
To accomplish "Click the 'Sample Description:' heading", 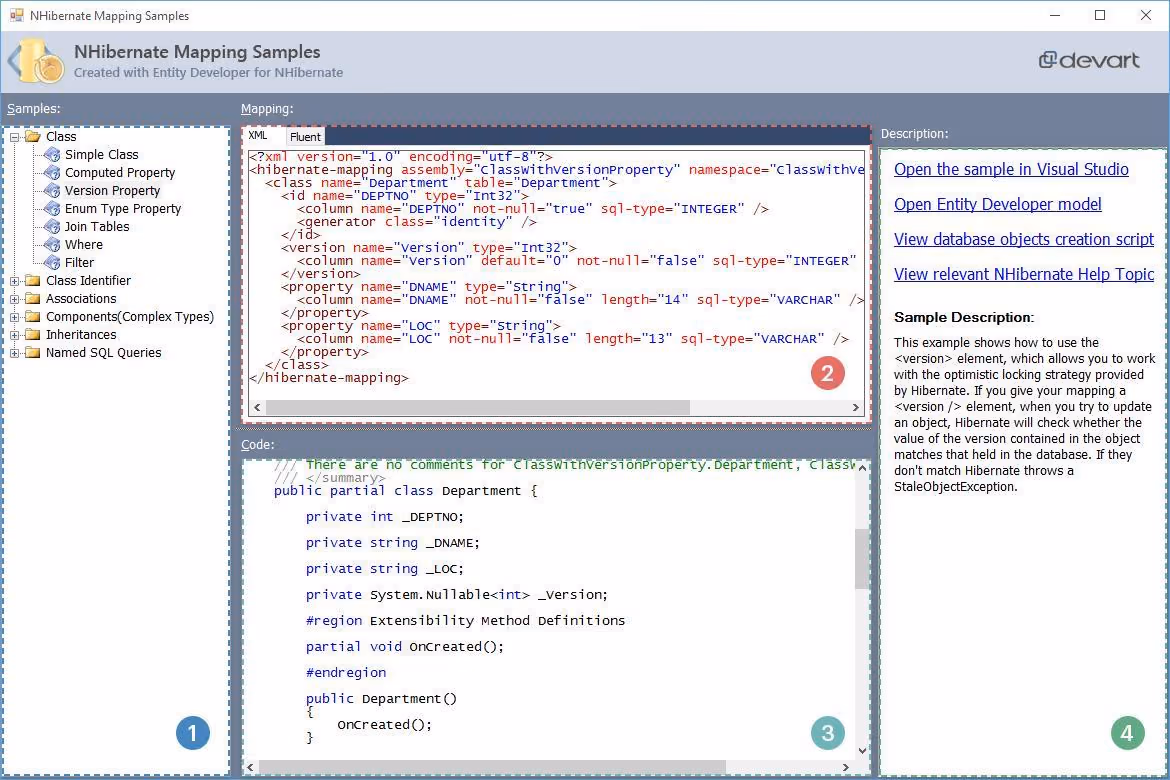I will pos(964,317).
